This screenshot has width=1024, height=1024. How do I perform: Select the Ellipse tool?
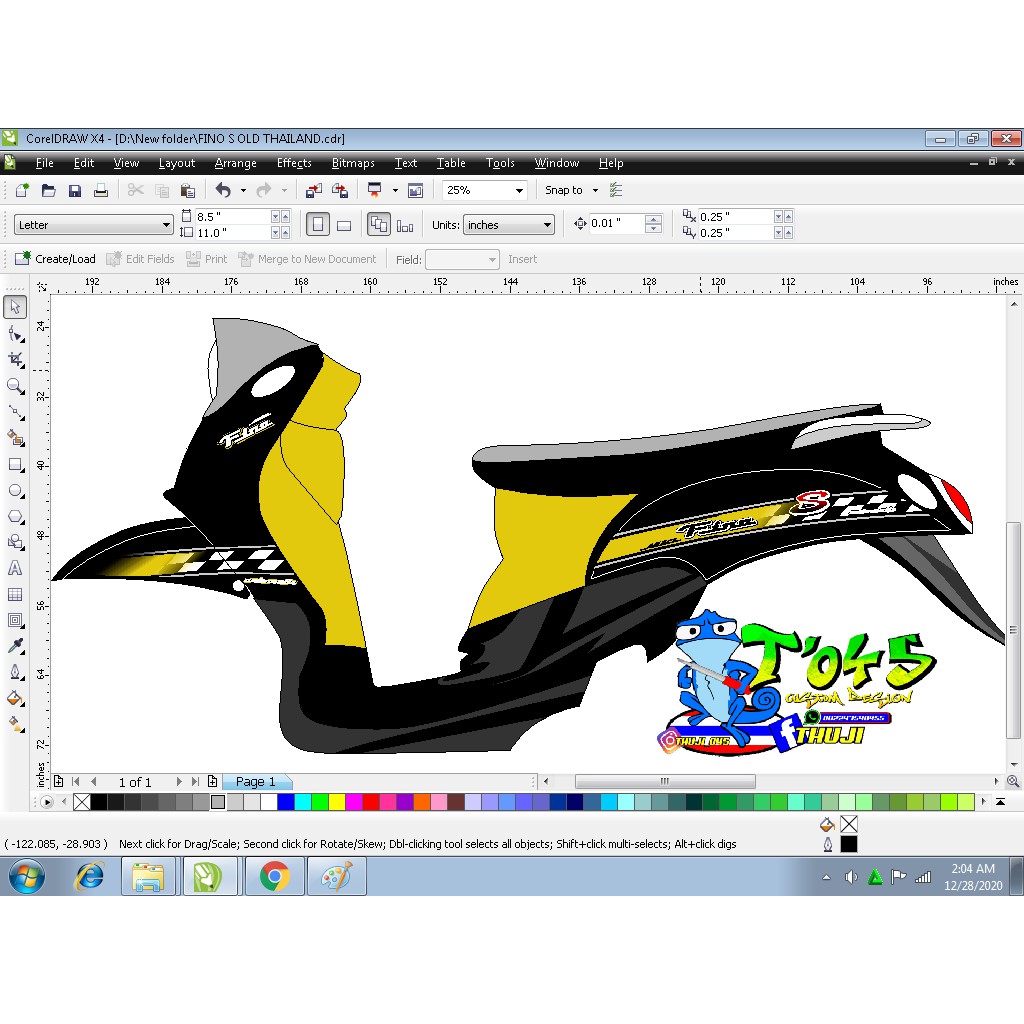click(15, 490)
